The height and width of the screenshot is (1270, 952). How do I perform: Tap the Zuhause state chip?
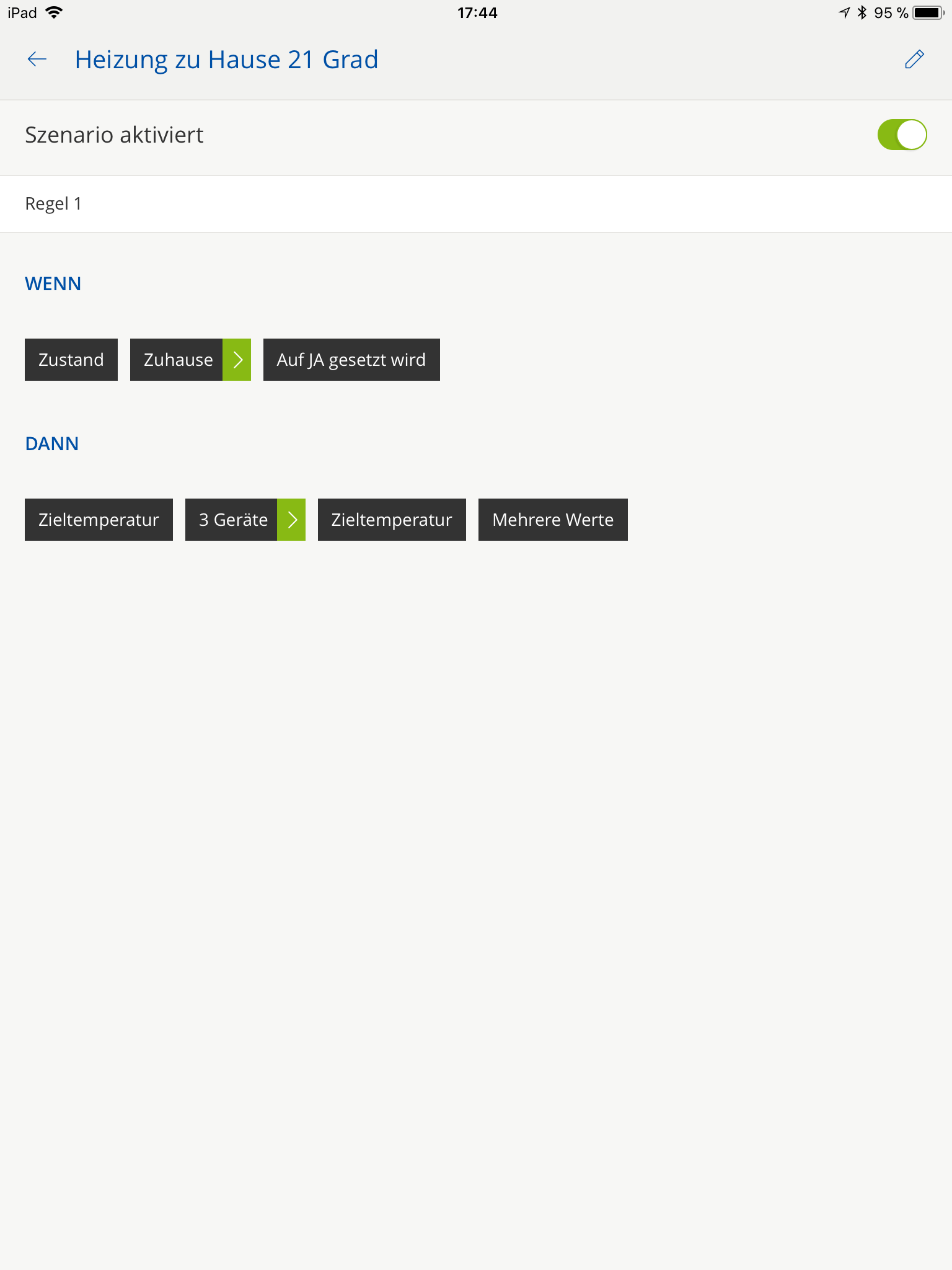pos(177,360)
